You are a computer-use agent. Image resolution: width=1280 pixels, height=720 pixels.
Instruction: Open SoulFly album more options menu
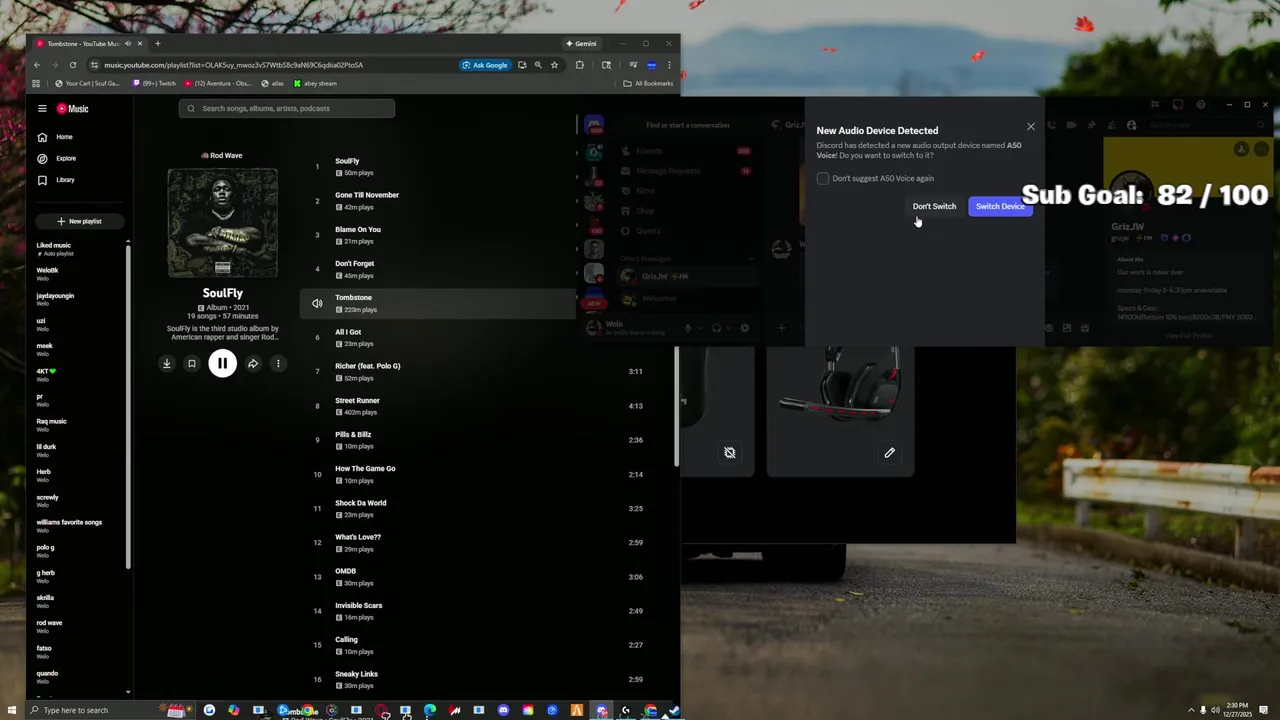278,364
